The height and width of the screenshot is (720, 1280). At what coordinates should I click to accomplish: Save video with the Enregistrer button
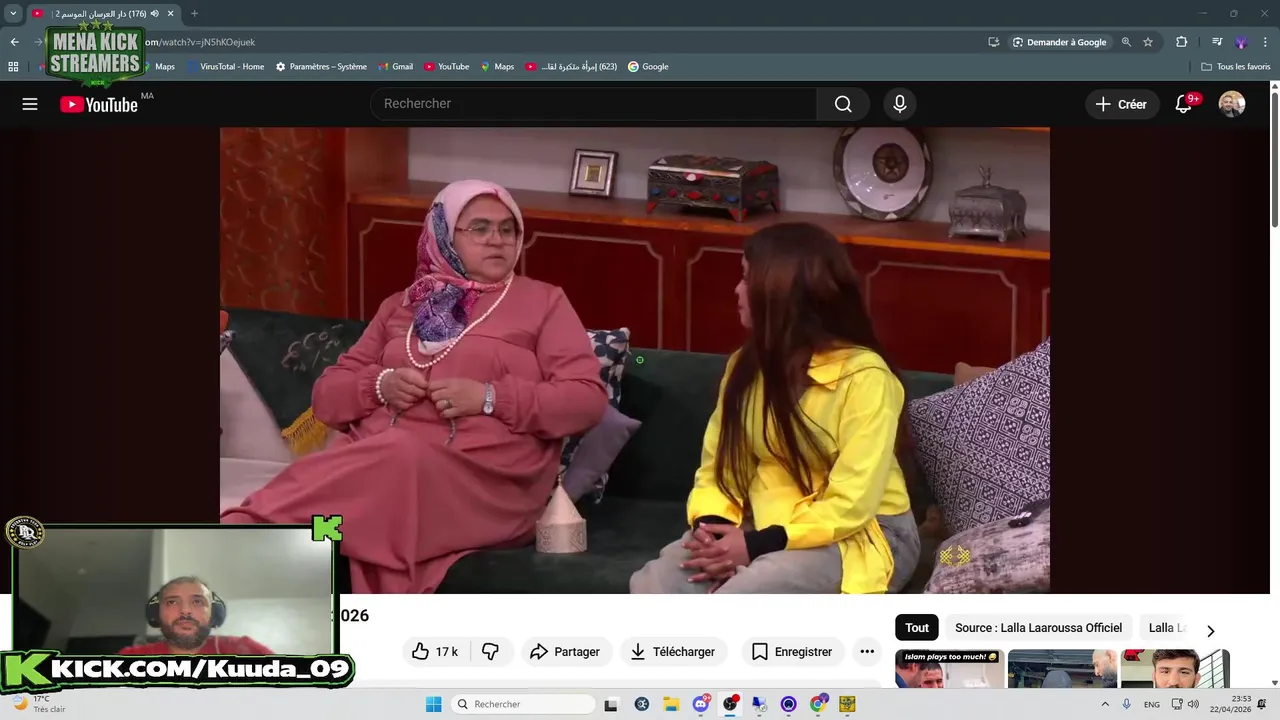792,652
